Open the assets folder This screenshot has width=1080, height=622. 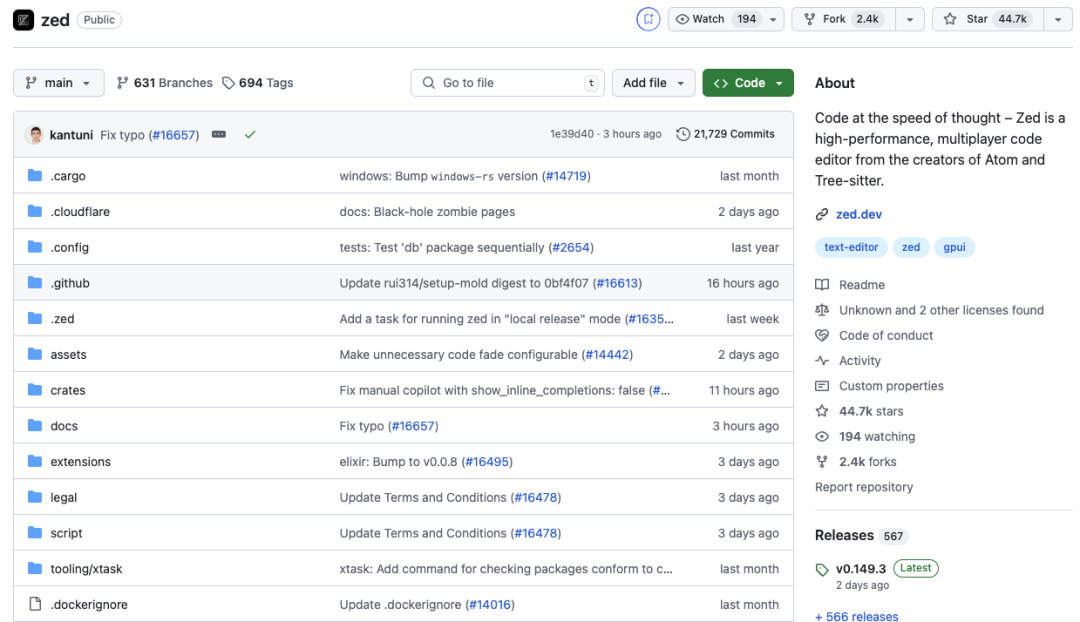click(68, 355)
